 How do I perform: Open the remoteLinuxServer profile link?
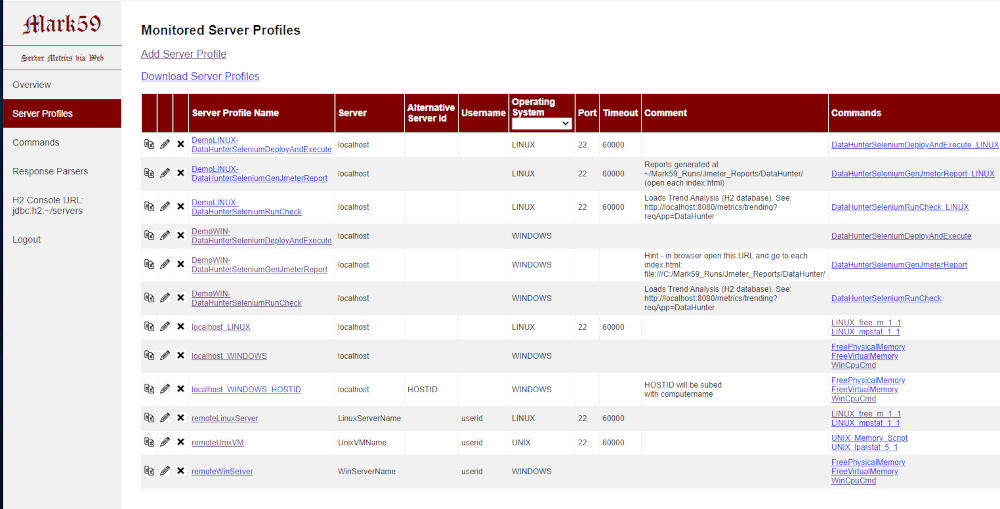(x=224, y=418)
